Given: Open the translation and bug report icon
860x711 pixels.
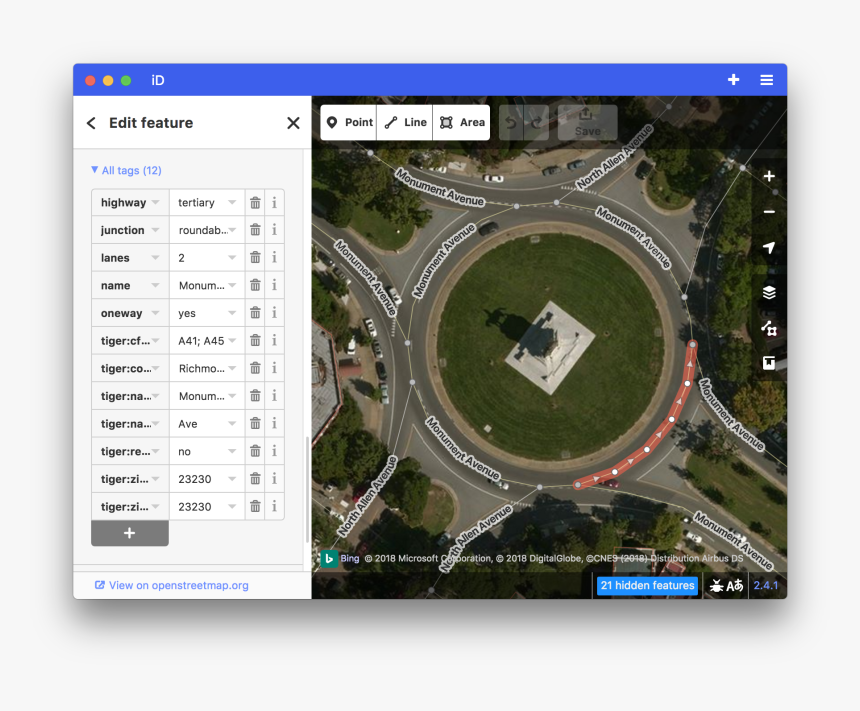Looking at the screenshot, I should pyautogui.click(x=726, y=586).
